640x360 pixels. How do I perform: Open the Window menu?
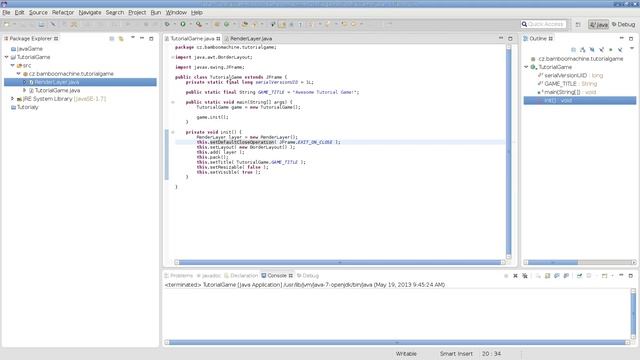click(x=176, y=13)
